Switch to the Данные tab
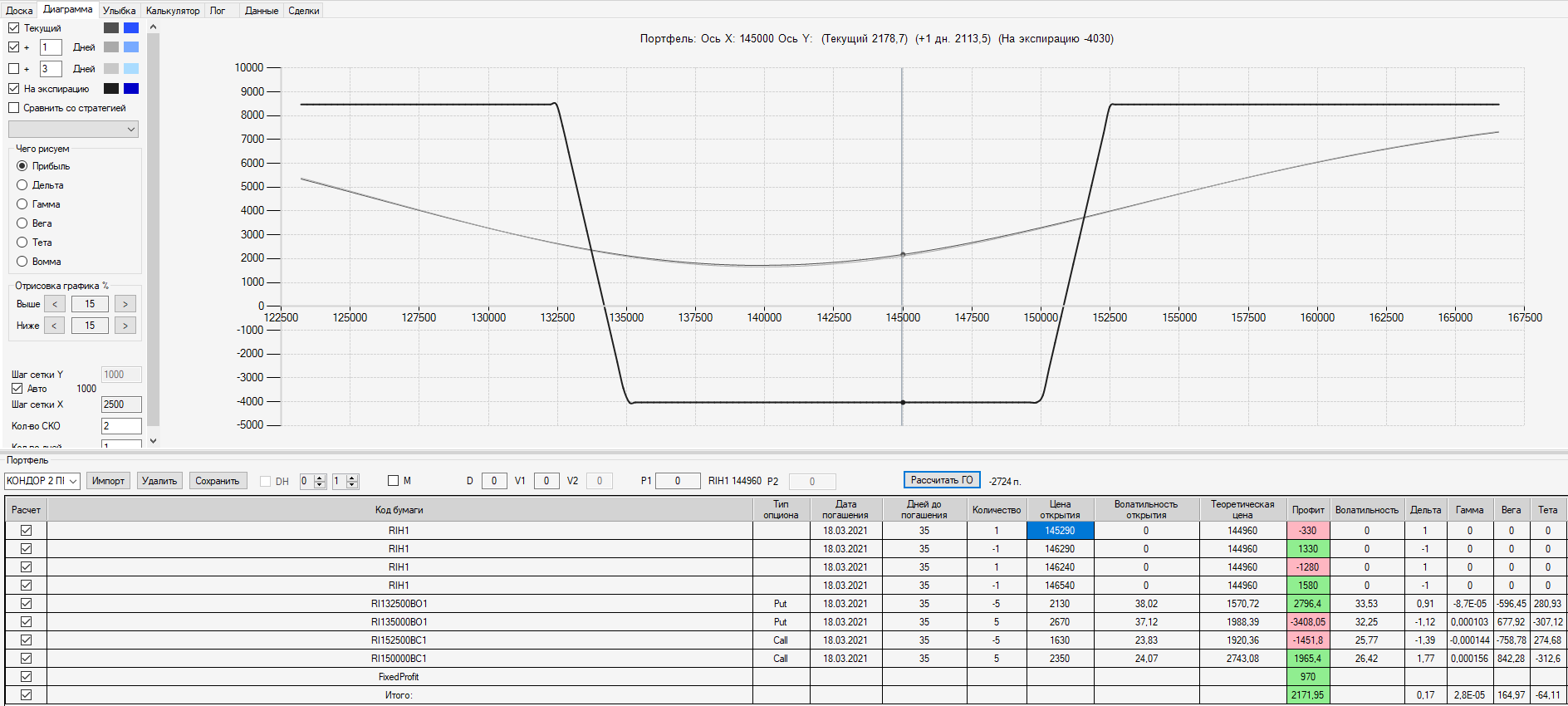This screenshot has height=706, width=1568. tap(262, 11)
